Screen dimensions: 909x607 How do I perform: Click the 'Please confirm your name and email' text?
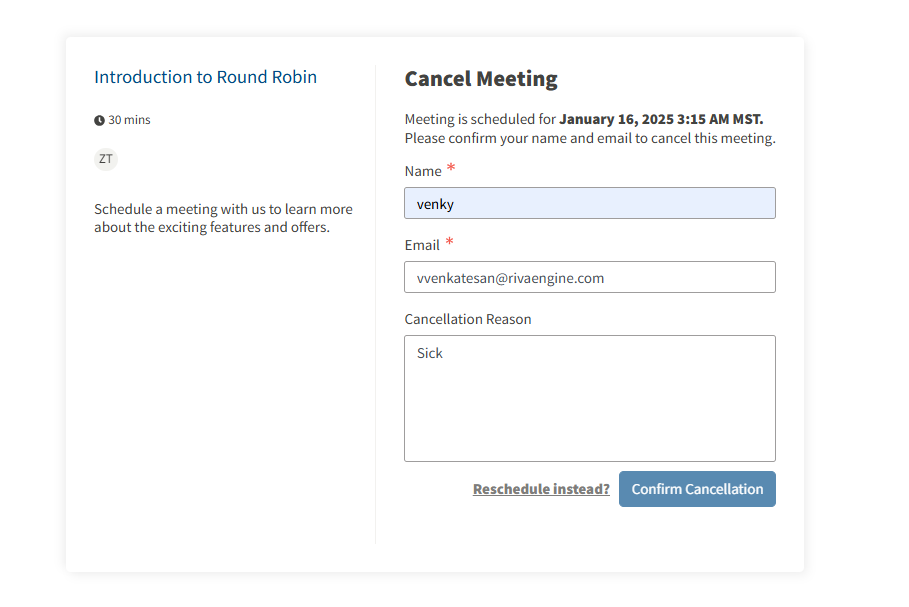point(589,138)
